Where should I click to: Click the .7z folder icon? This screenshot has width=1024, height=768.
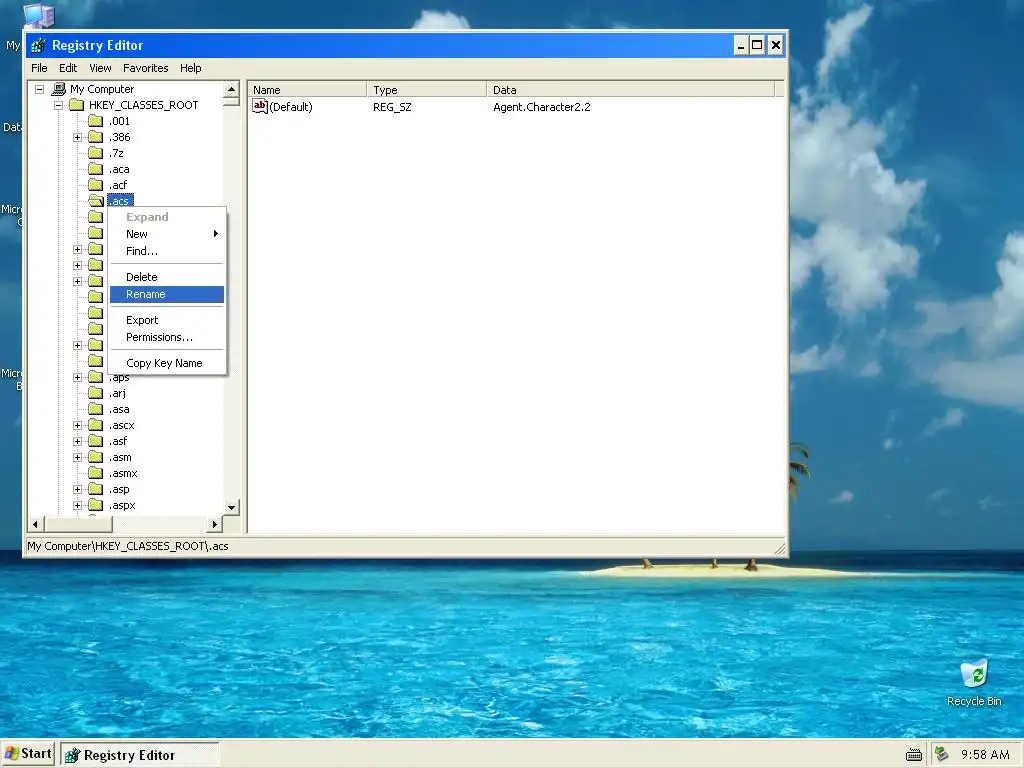(x=96, y=153)
